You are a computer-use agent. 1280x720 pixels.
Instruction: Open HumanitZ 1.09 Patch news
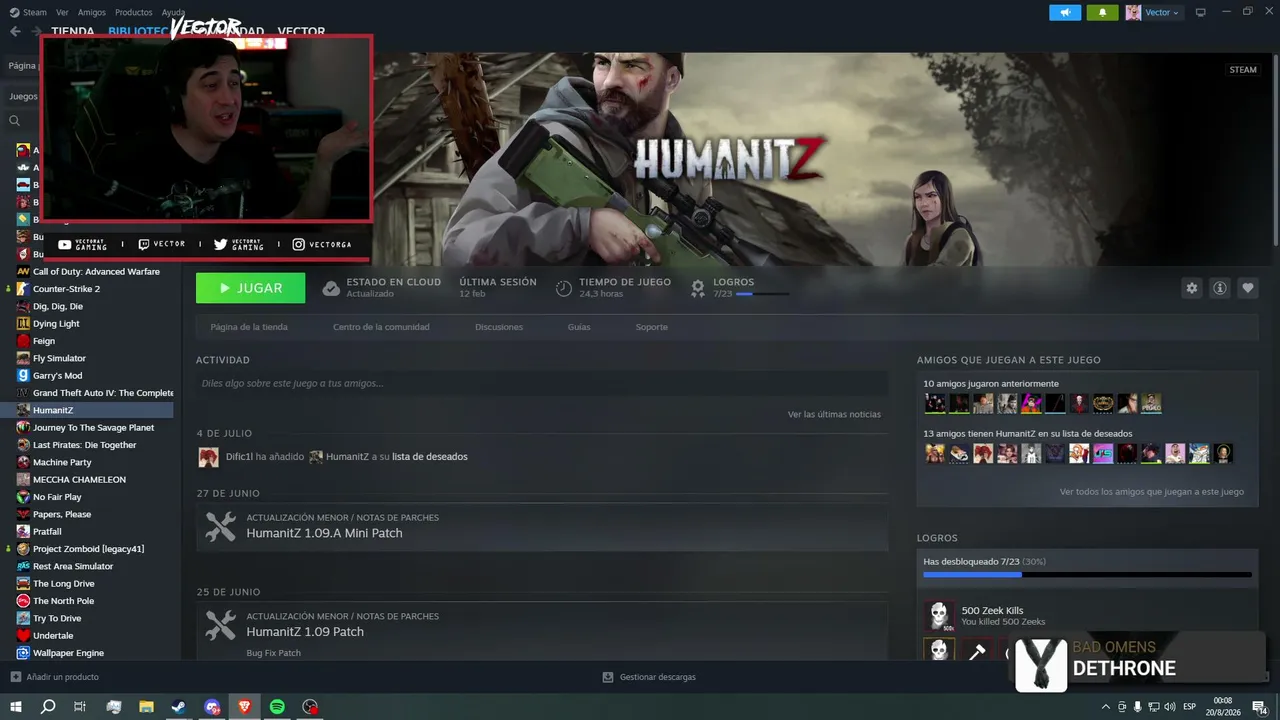pyautogui.click(x=542, y=630)
